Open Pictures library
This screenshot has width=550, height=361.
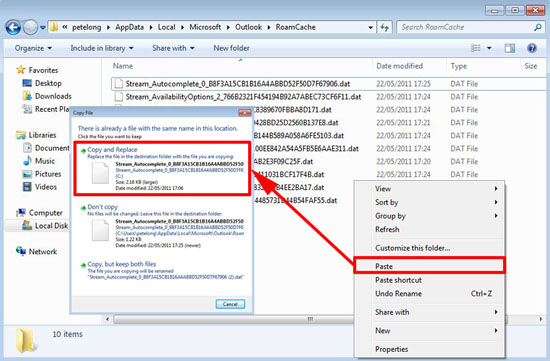(x=42, y=174)
